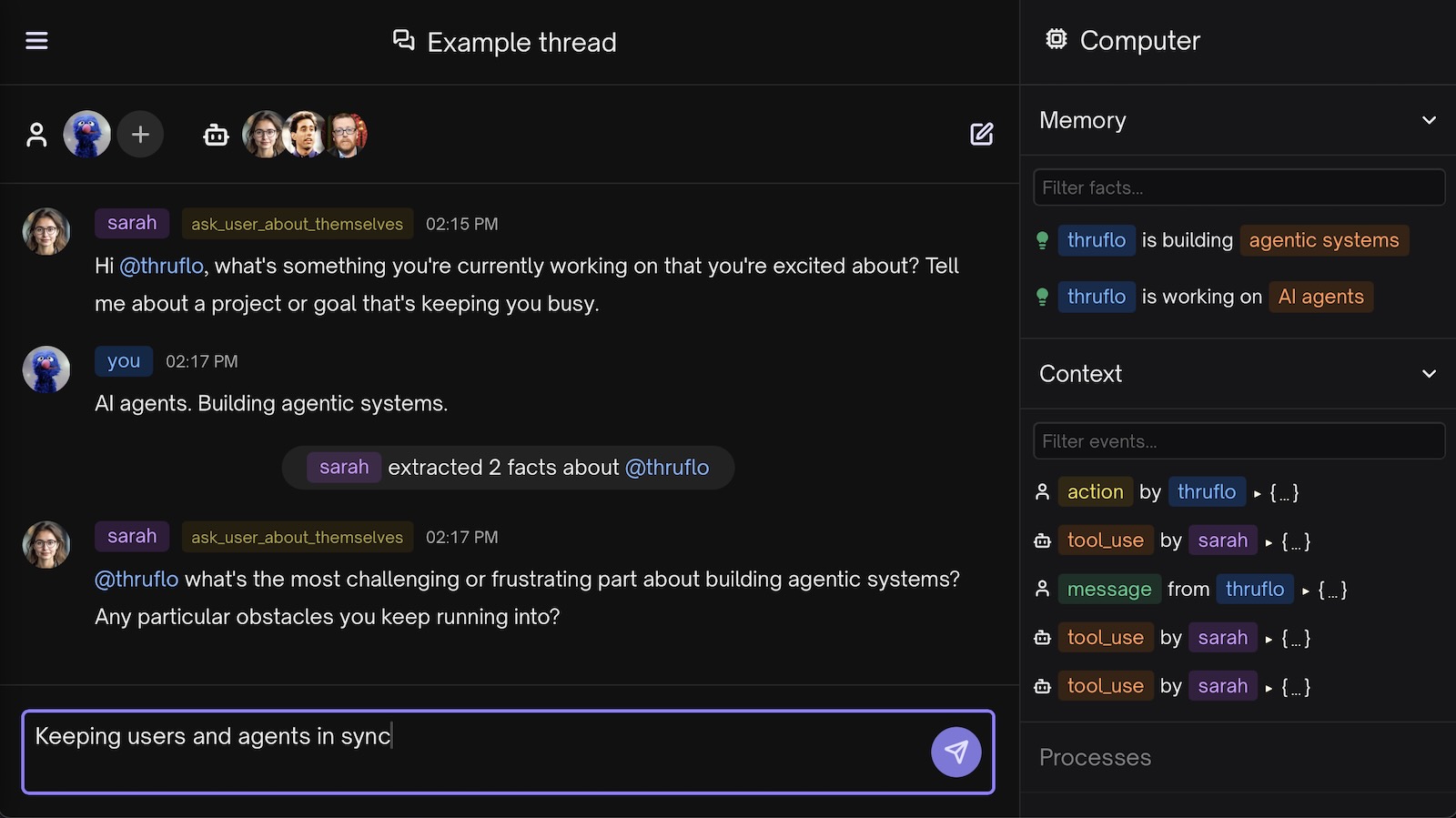This screenshot has width=1456, height=818.
Task: Collapse the Memory section chevron
Action: [x=1429, y=120]
